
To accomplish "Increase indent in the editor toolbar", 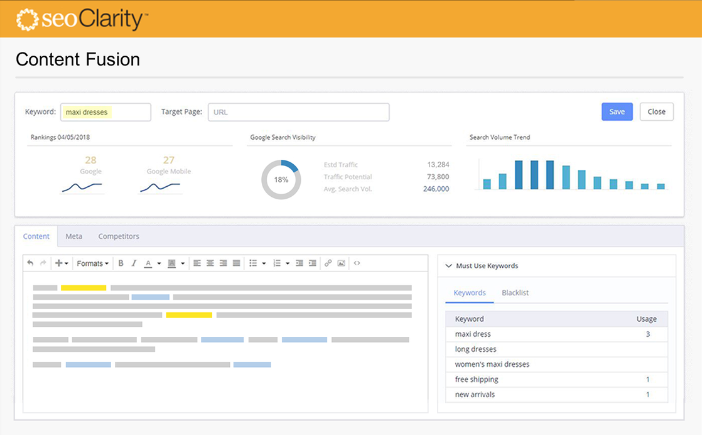I will click(313, 263).
